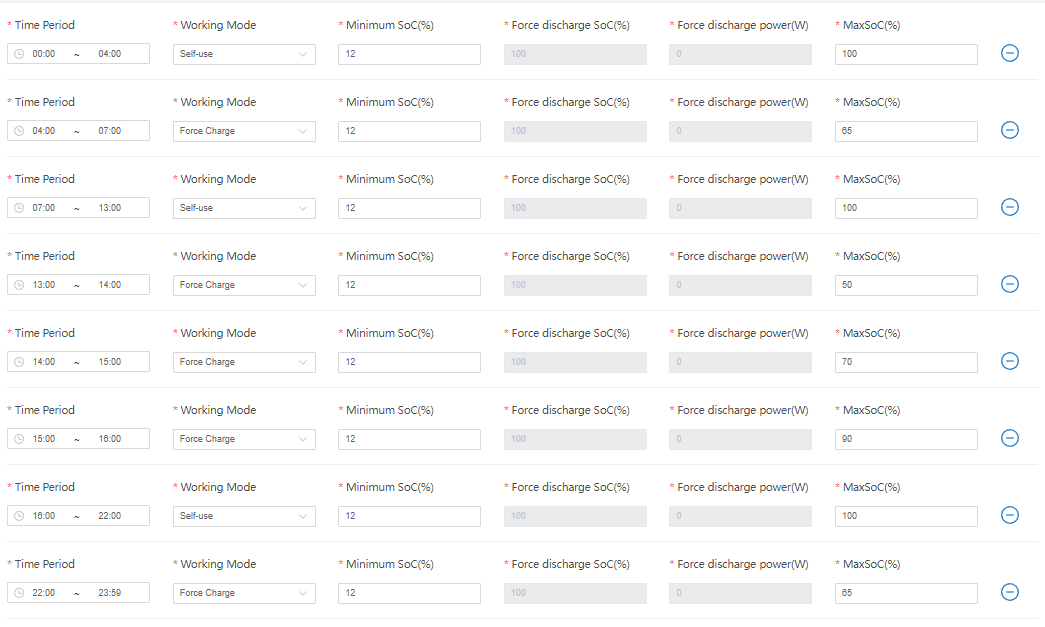Click the MaxSoC field showing 90
Image resolution: width=1045 pixels, height=627 pixels.
point(906,439)
